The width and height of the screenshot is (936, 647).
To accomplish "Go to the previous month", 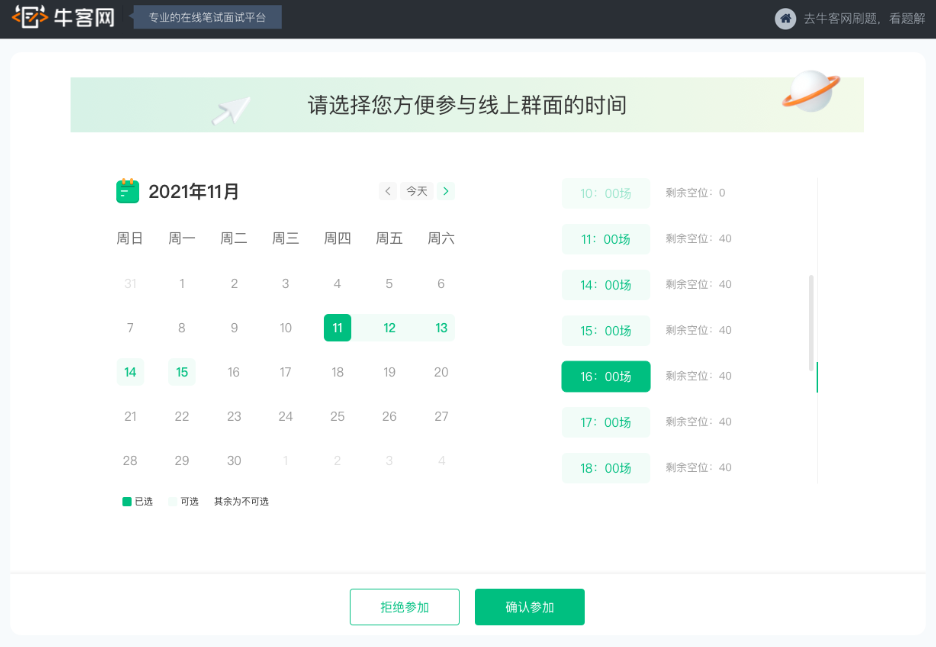I will click(x=387, y=191).
